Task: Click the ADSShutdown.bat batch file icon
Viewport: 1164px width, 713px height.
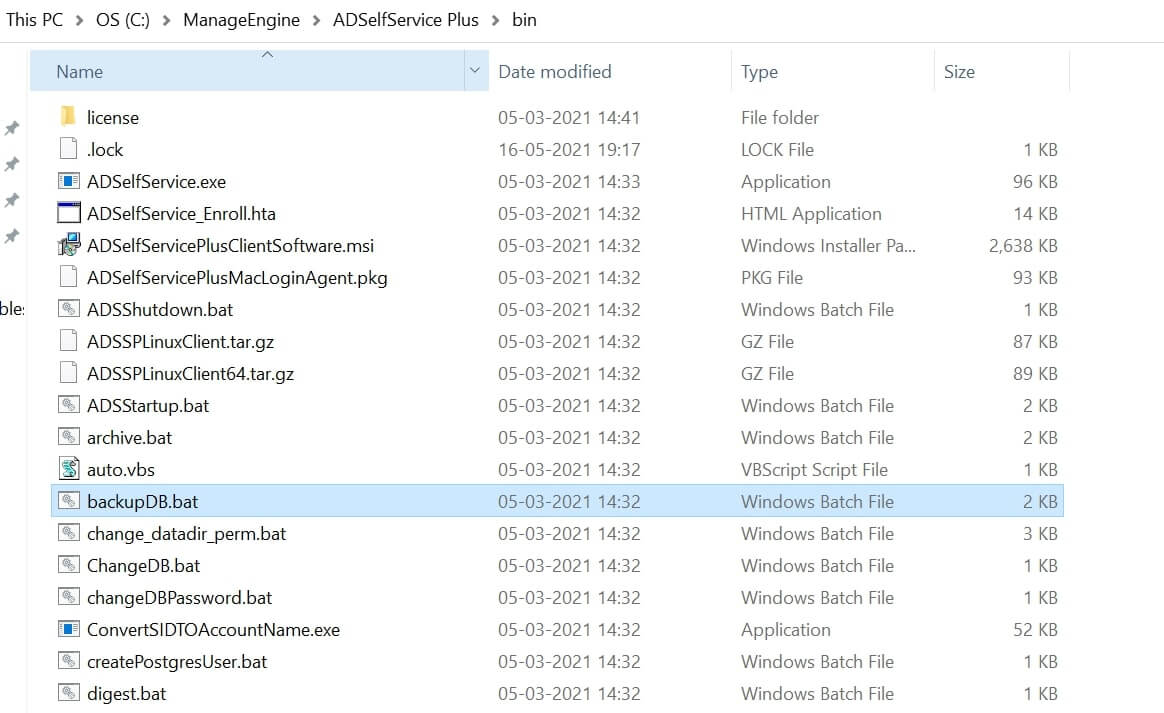Action: (70, 309)
